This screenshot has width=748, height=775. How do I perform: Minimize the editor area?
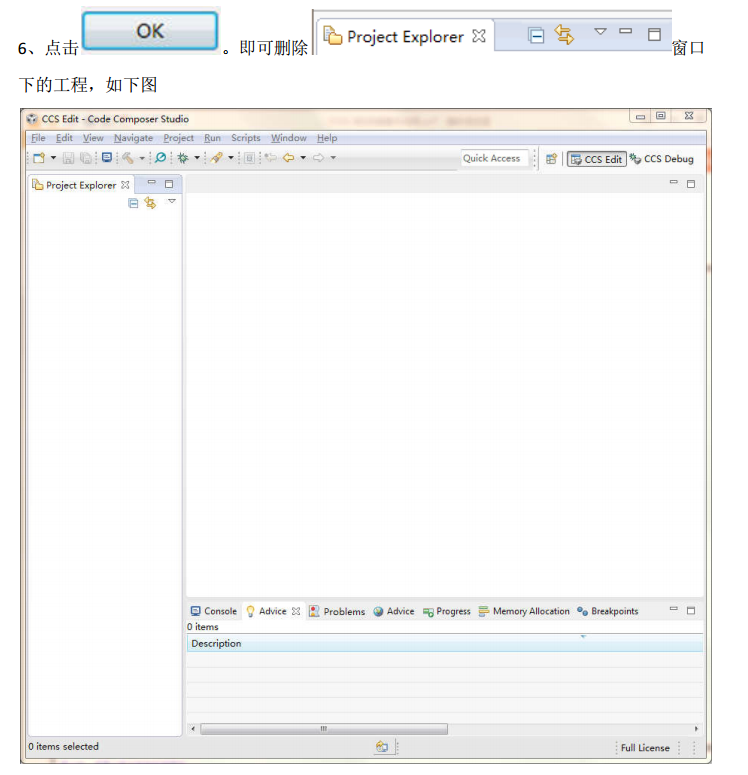tap(673, 182)
